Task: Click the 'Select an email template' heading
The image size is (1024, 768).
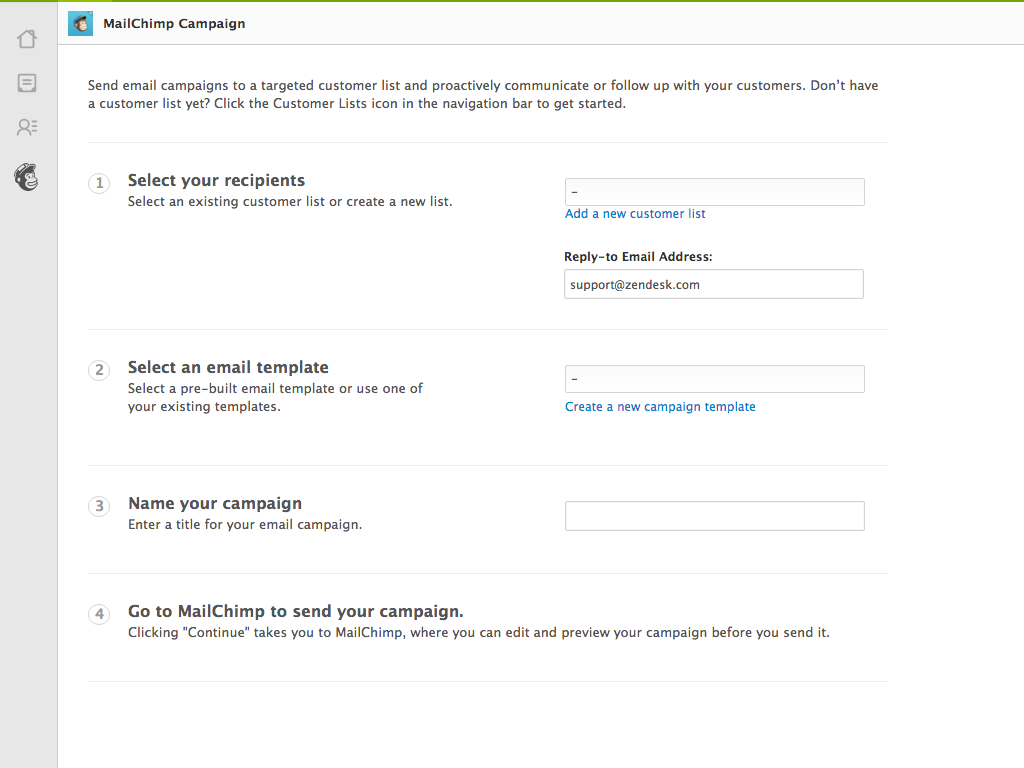Action: 228,368
